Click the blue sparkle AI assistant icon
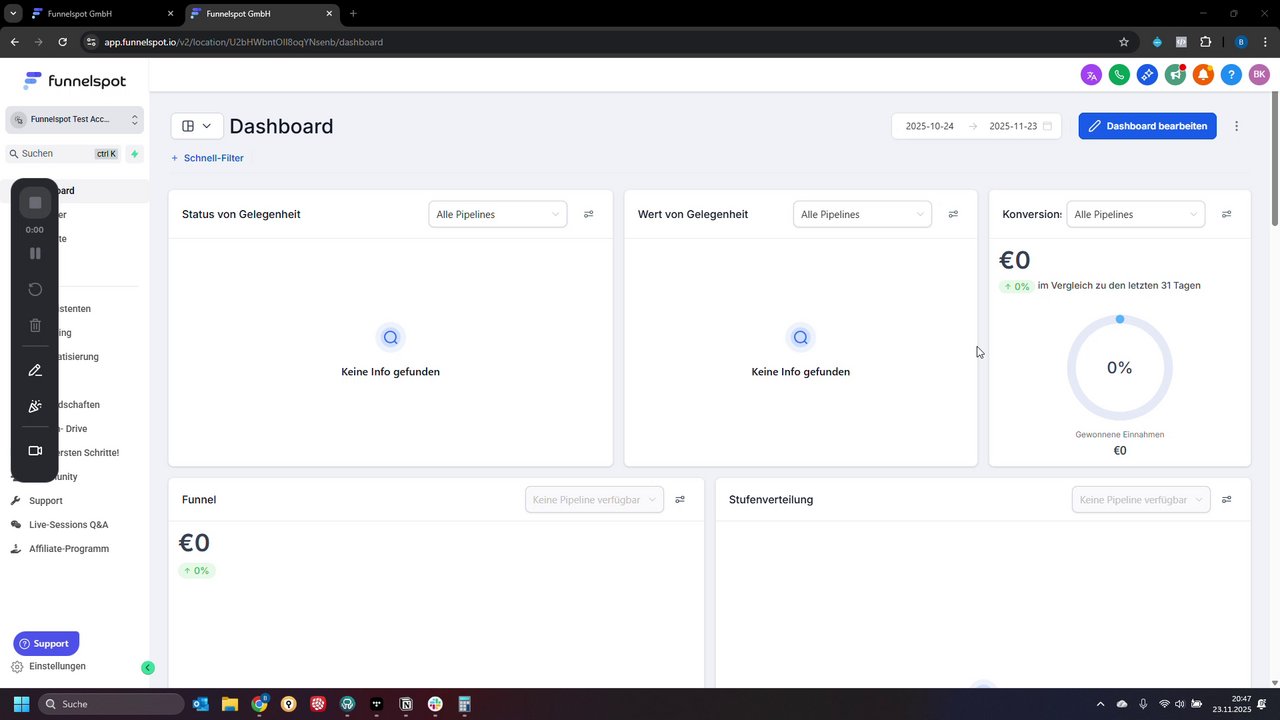The image size is (1280, 720). pos(1147,75)
